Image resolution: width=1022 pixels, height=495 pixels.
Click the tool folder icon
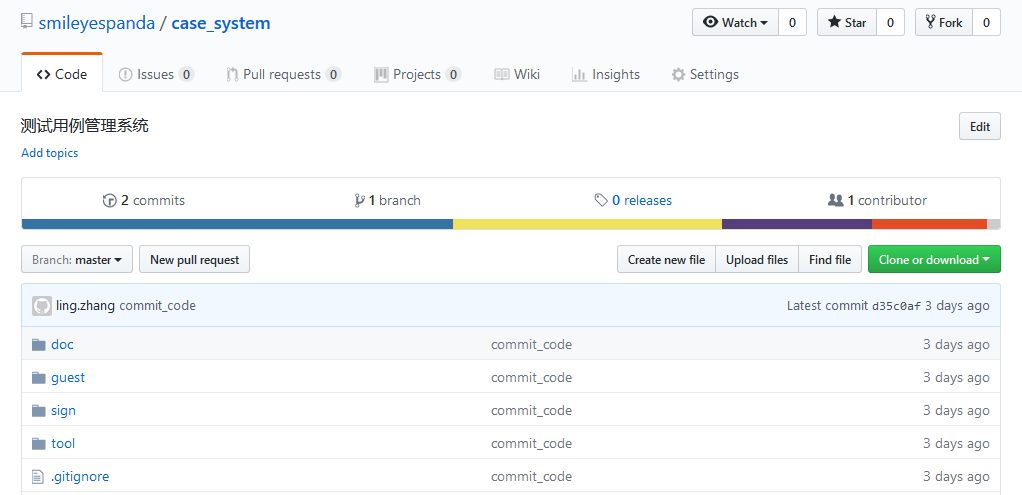tap(39, 443)
